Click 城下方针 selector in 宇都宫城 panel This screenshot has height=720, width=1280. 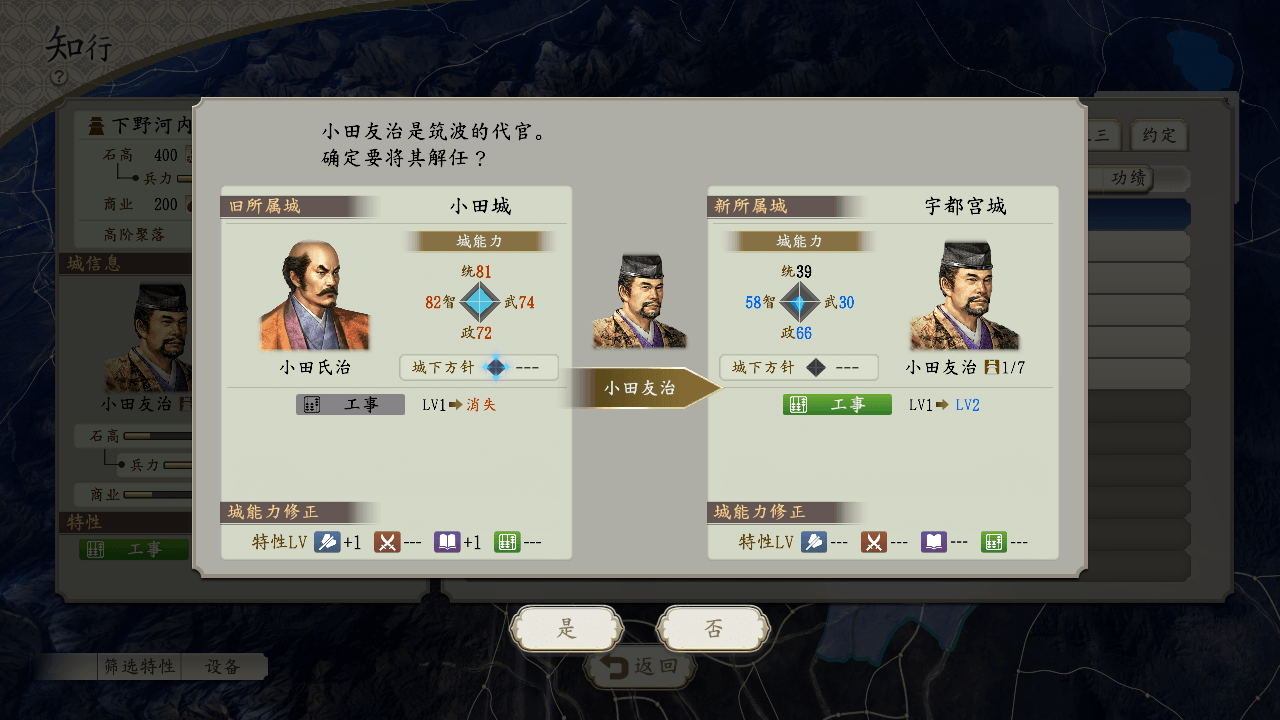[x=799, y=367]
